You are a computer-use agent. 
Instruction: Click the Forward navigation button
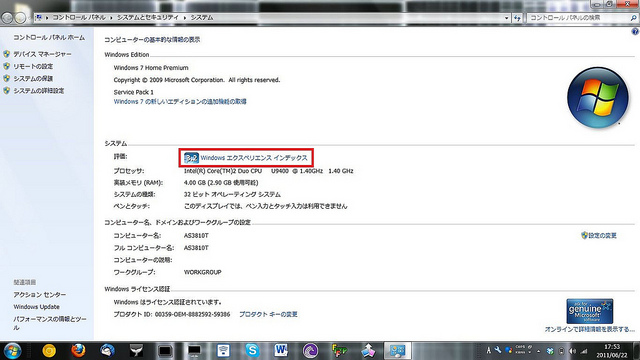pos(20,18)
